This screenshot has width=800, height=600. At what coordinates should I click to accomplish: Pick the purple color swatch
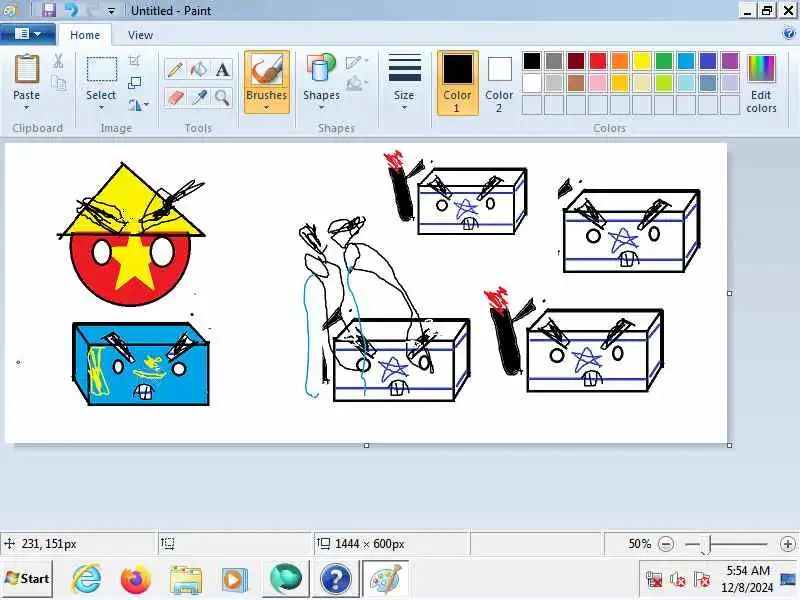(x=730, y=61)
